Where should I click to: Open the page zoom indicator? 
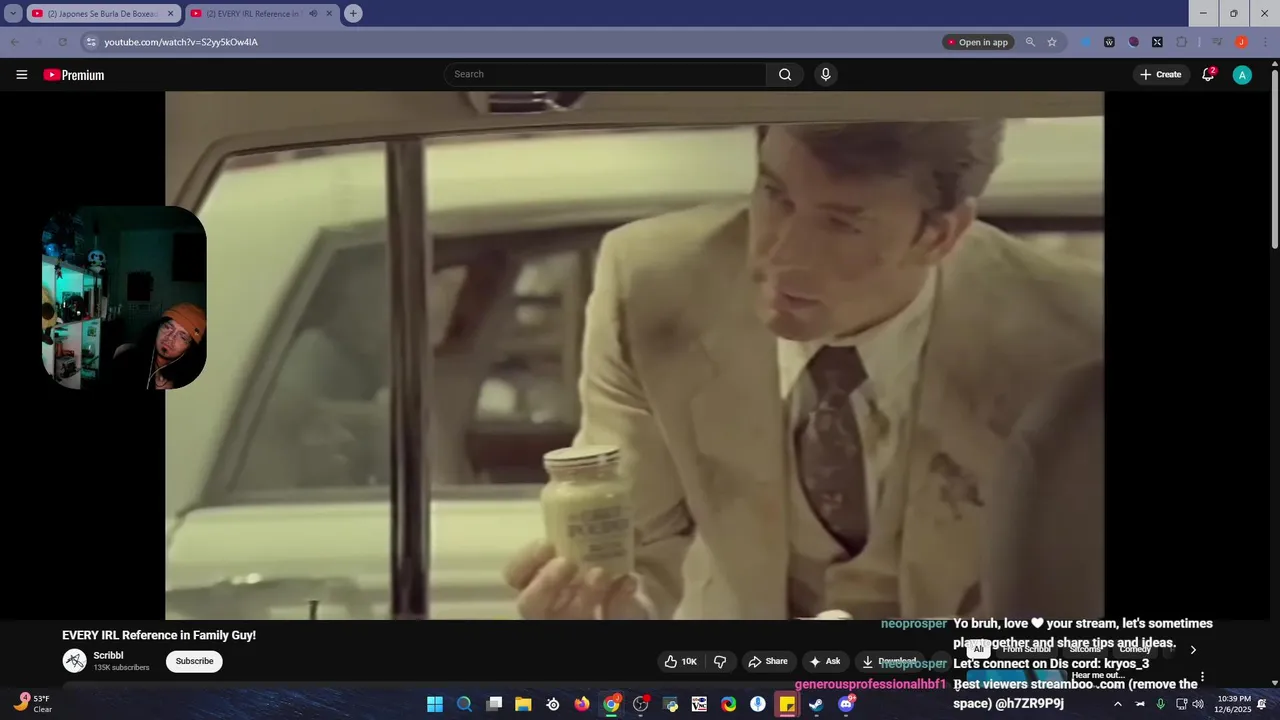(x=1030, y=42)
